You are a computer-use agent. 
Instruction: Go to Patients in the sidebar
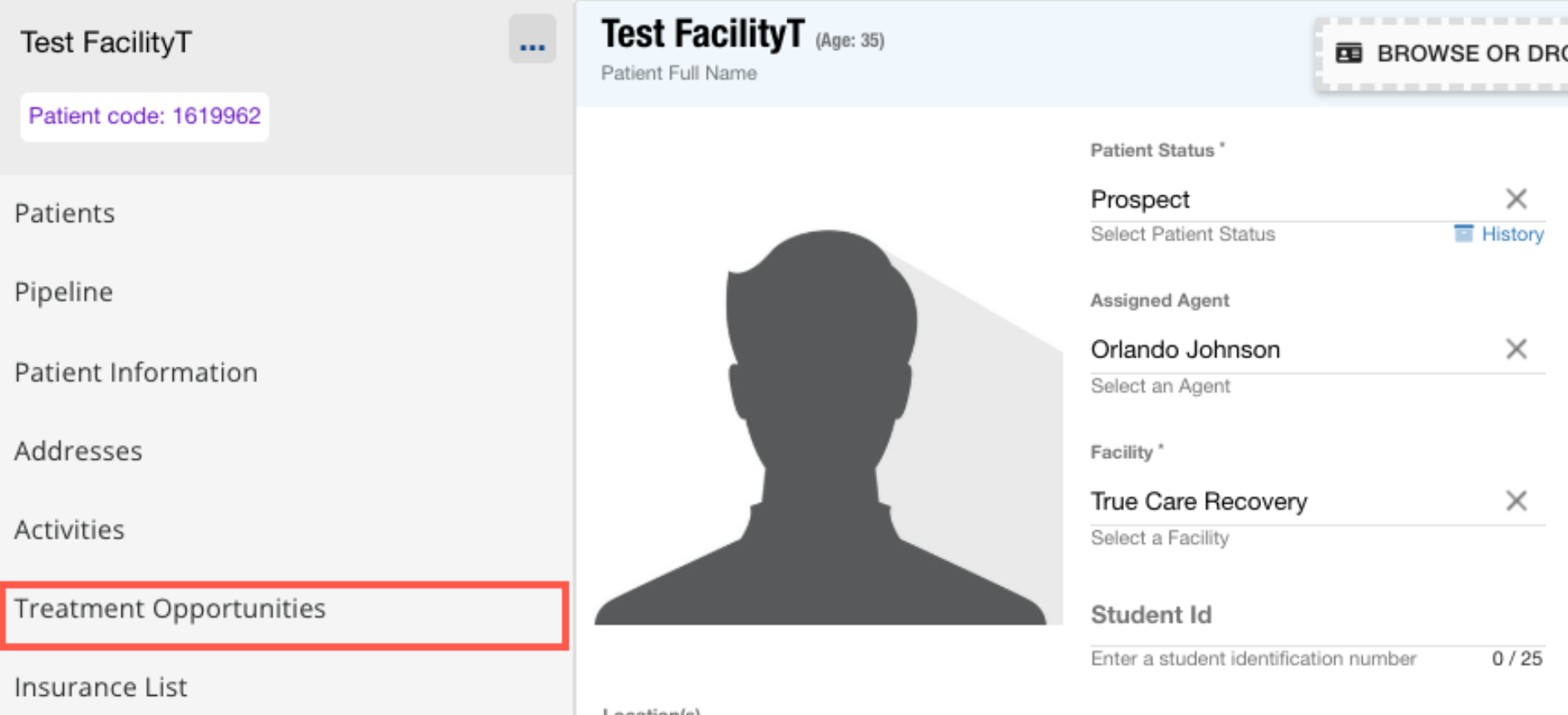click(x=65, y=214)
